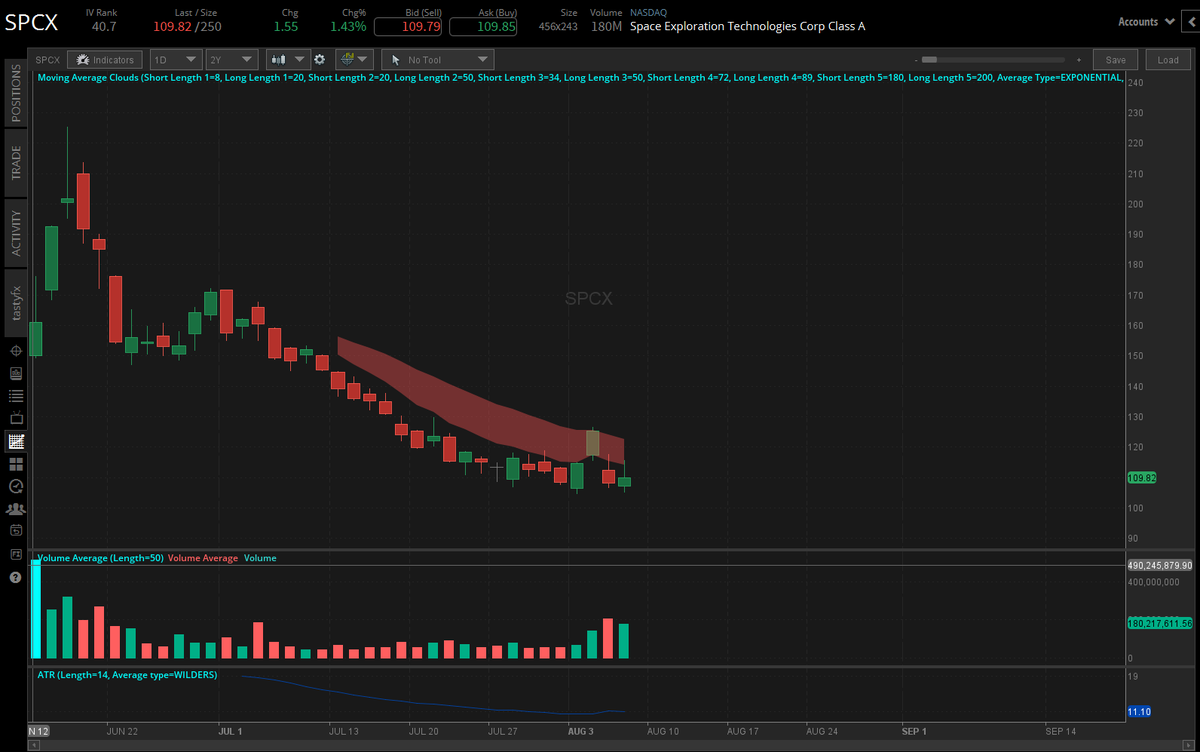Open the No Tool drawing dropdown
This screenshot has width=1200, height=752.
pyautogui.click(x=437, y=60)
